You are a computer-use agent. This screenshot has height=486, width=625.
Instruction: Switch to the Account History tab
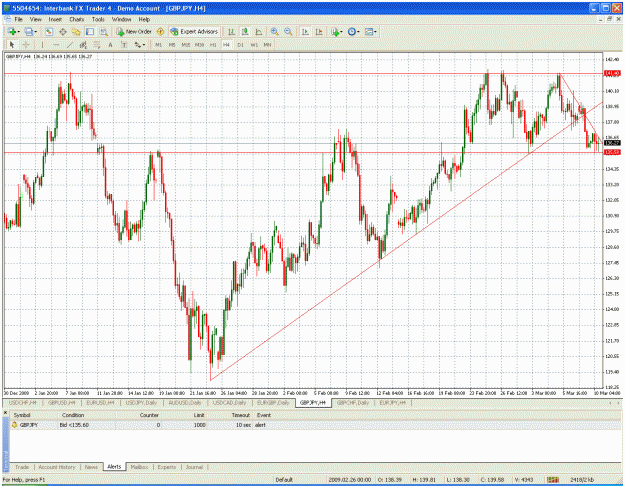click(57, 467)
